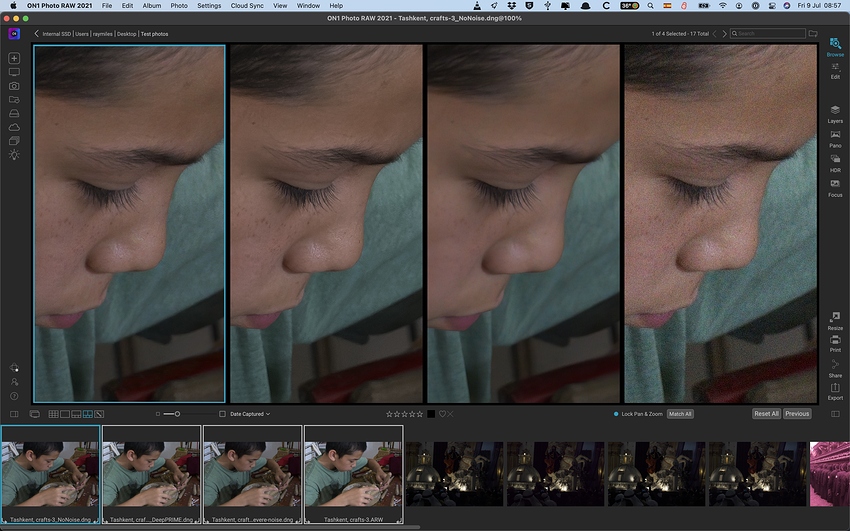Open the Edit module

pos(835,69)
